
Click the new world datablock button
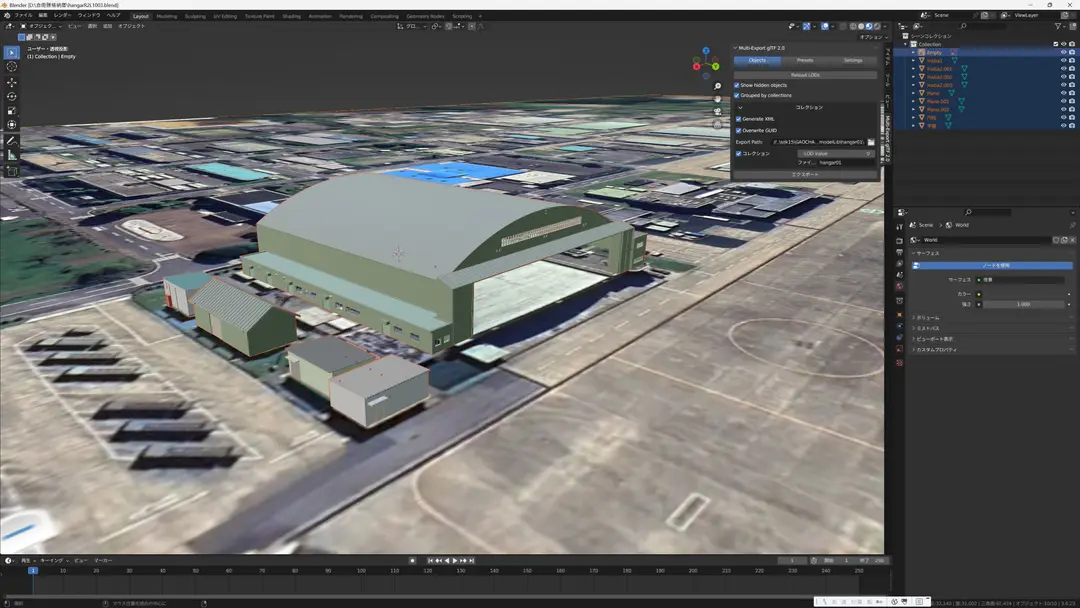1064,240
